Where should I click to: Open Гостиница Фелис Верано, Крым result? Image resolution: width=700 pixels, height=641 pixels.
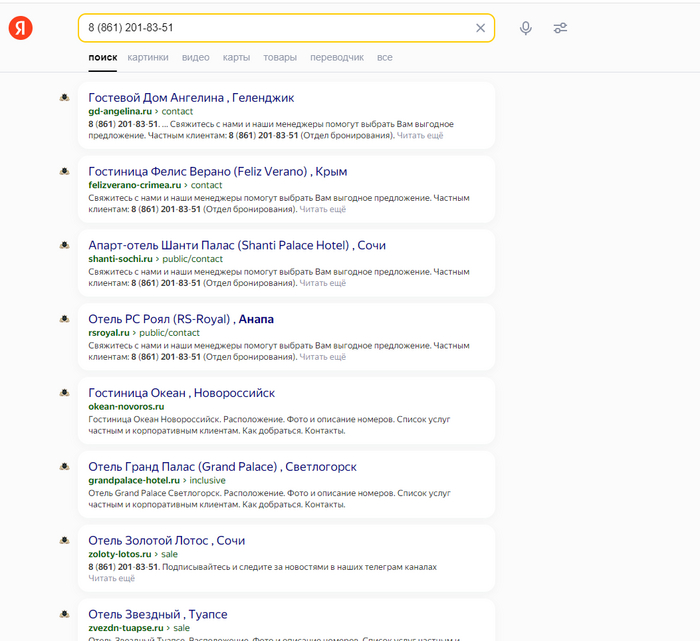coord(218,171)
